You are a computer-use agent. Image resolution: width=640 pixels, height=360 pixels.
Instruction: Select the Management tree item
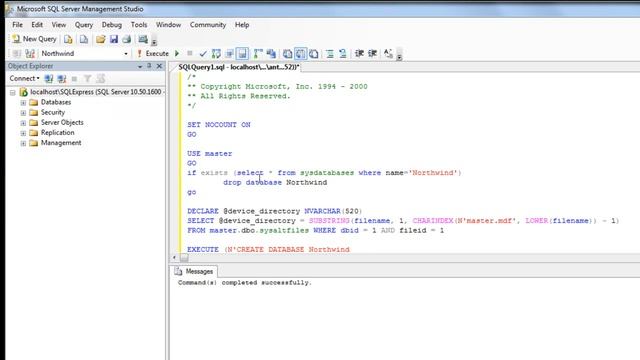pyautogui.click(x=61, y=143)
